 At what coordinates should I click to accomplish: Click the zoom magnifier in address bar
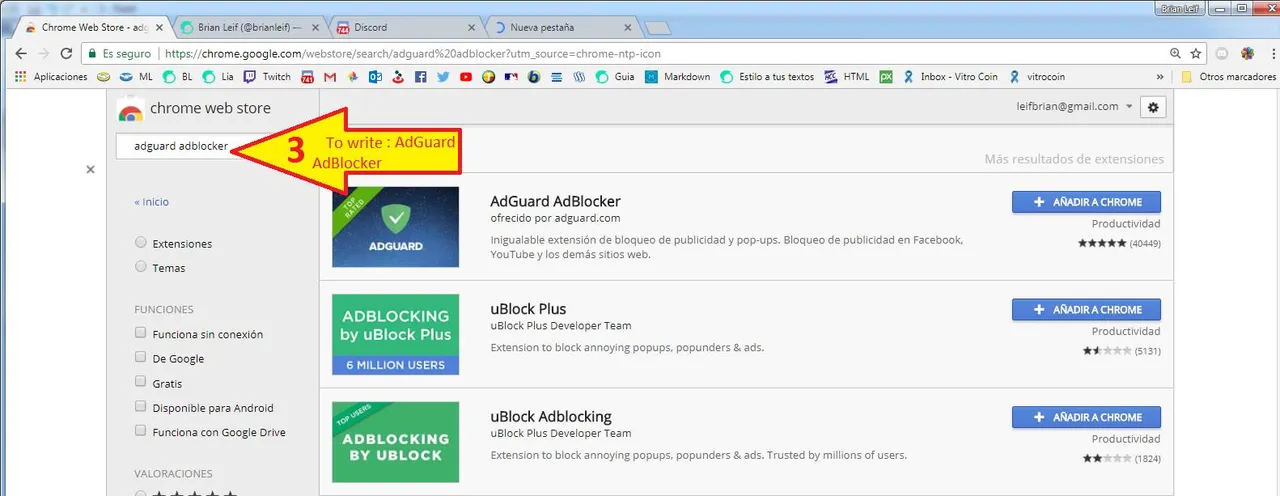[1176, 53]
